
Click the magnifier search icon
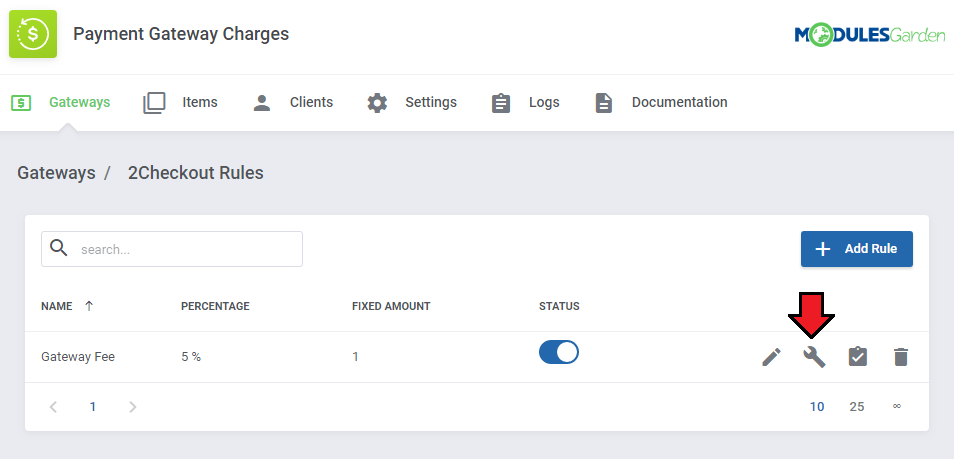(59, 248)
